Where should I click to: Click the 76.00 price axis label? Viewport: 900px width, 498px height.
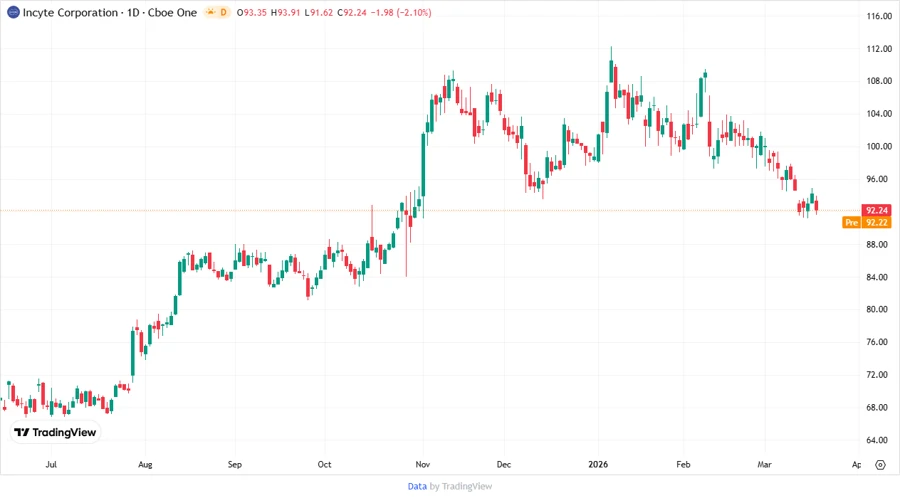coord(879,342)
